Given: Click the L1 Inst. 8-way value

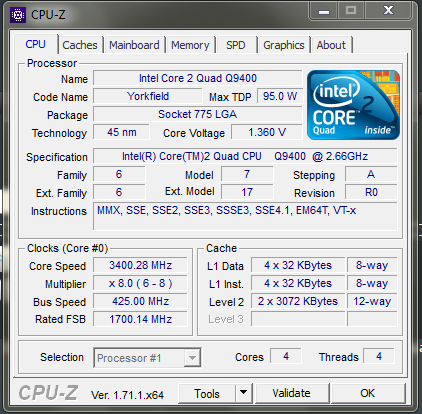Looking at the screenshot, I should point(372,283).
